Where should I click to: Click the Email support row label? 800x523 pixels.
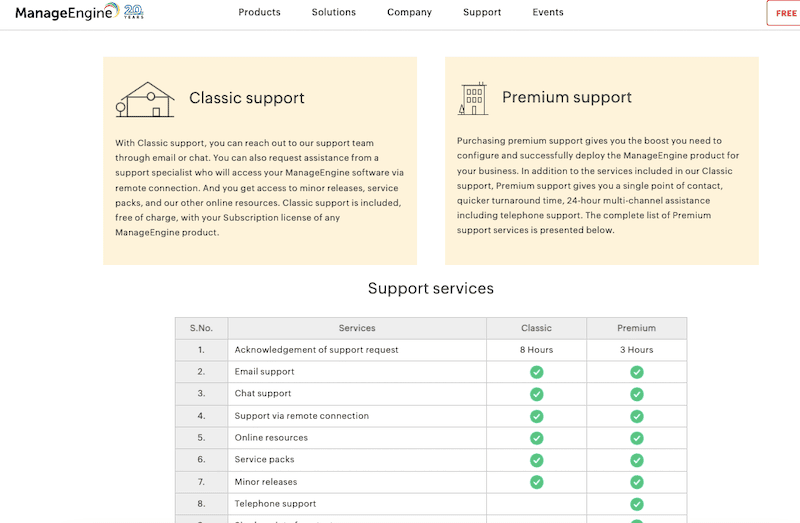point(264,372)
